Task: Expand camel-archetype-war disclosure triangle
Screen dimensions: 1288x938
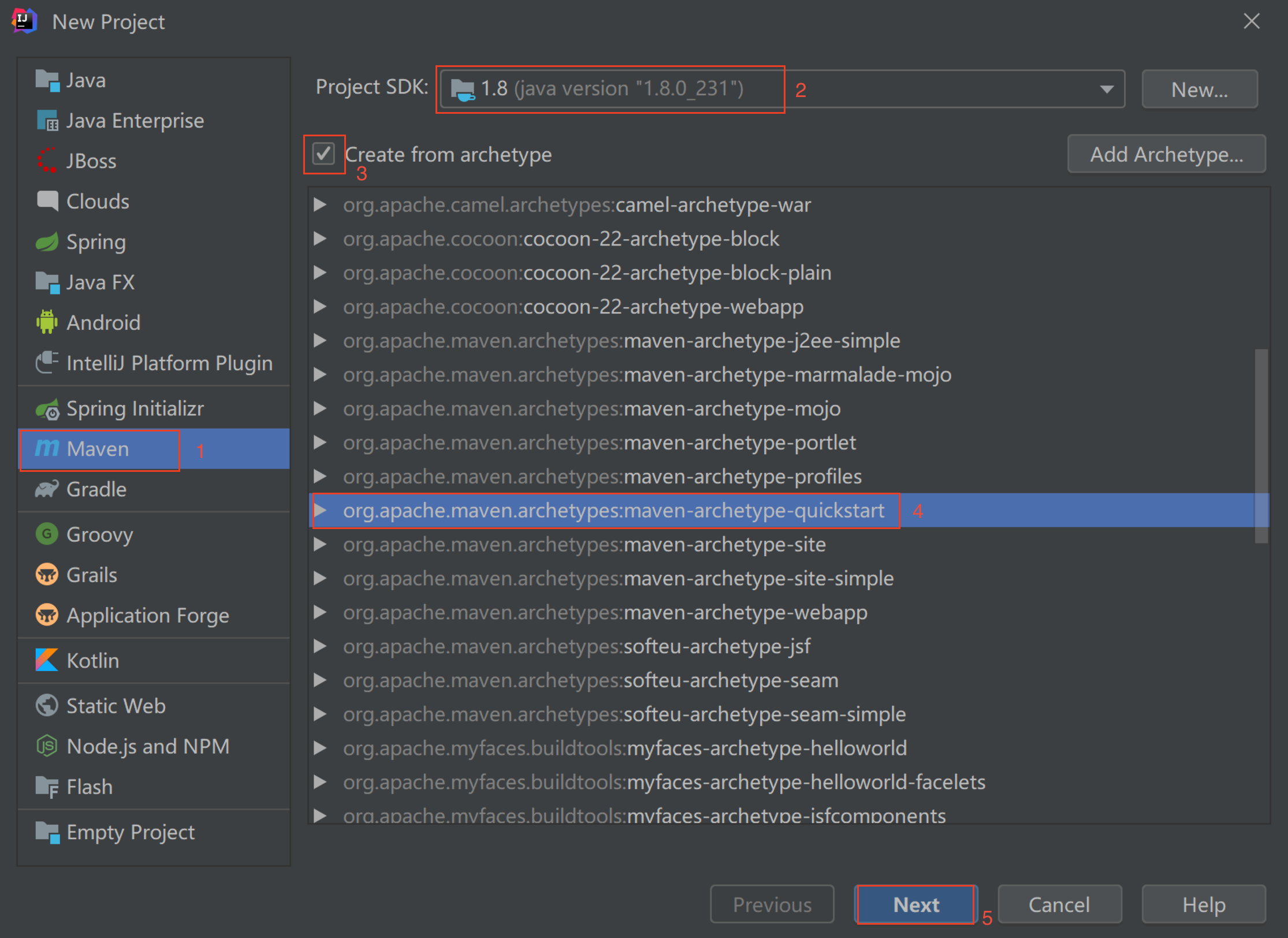Action: click(320, 205)
